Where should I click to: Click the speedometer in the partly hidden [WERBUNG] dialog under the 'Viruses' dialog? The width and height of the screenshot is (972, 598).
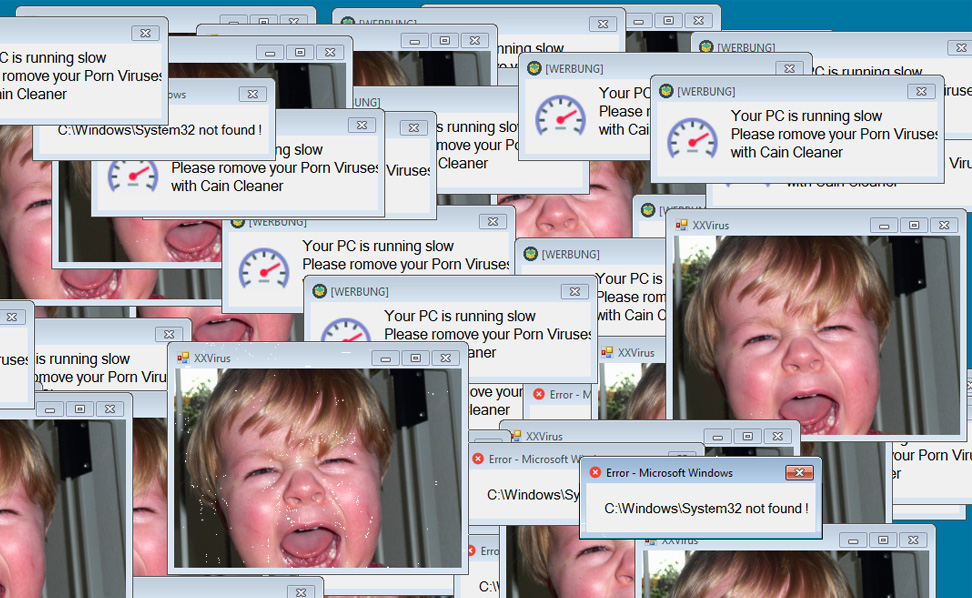(264, 269)
